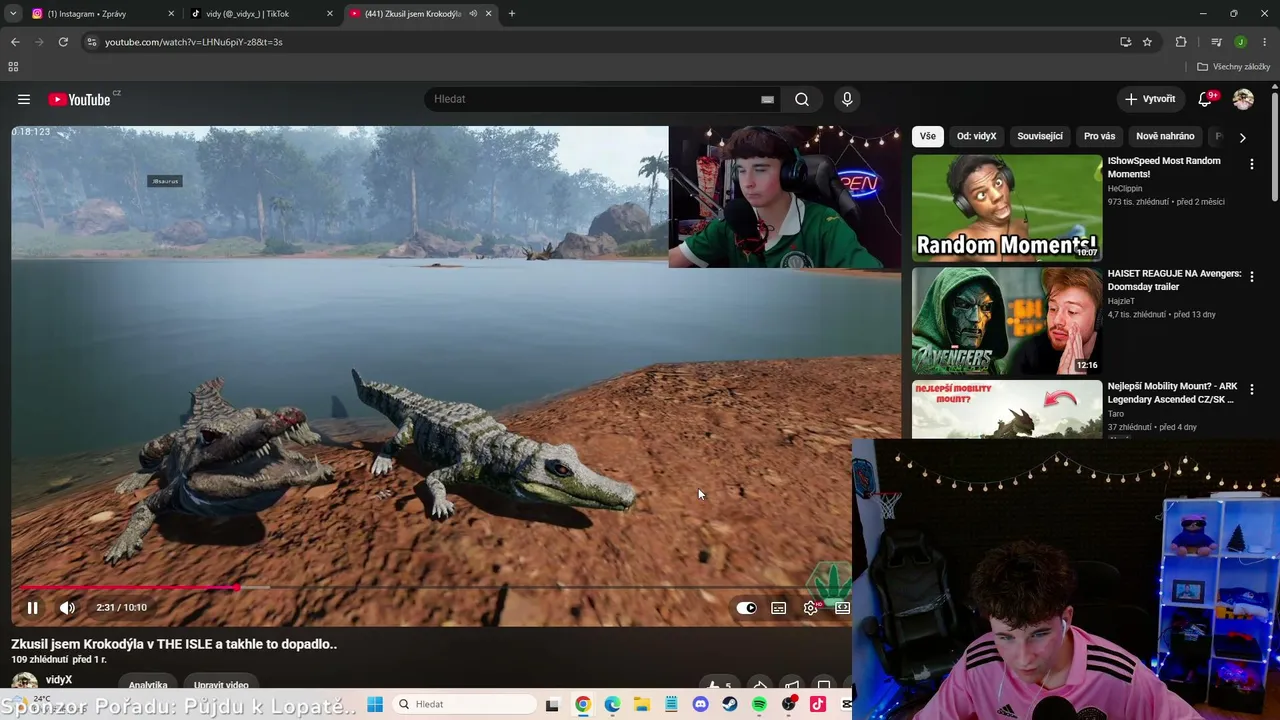Open the Chrome extensions puzzle icon
Viewport: 1280px width, 720px height.
pos(1181,42)
